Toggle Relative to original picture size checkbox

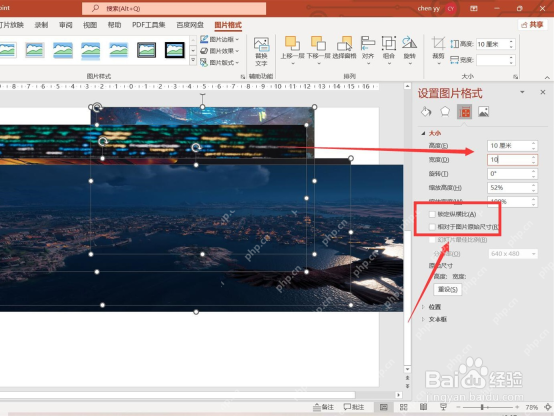[432, 227]
